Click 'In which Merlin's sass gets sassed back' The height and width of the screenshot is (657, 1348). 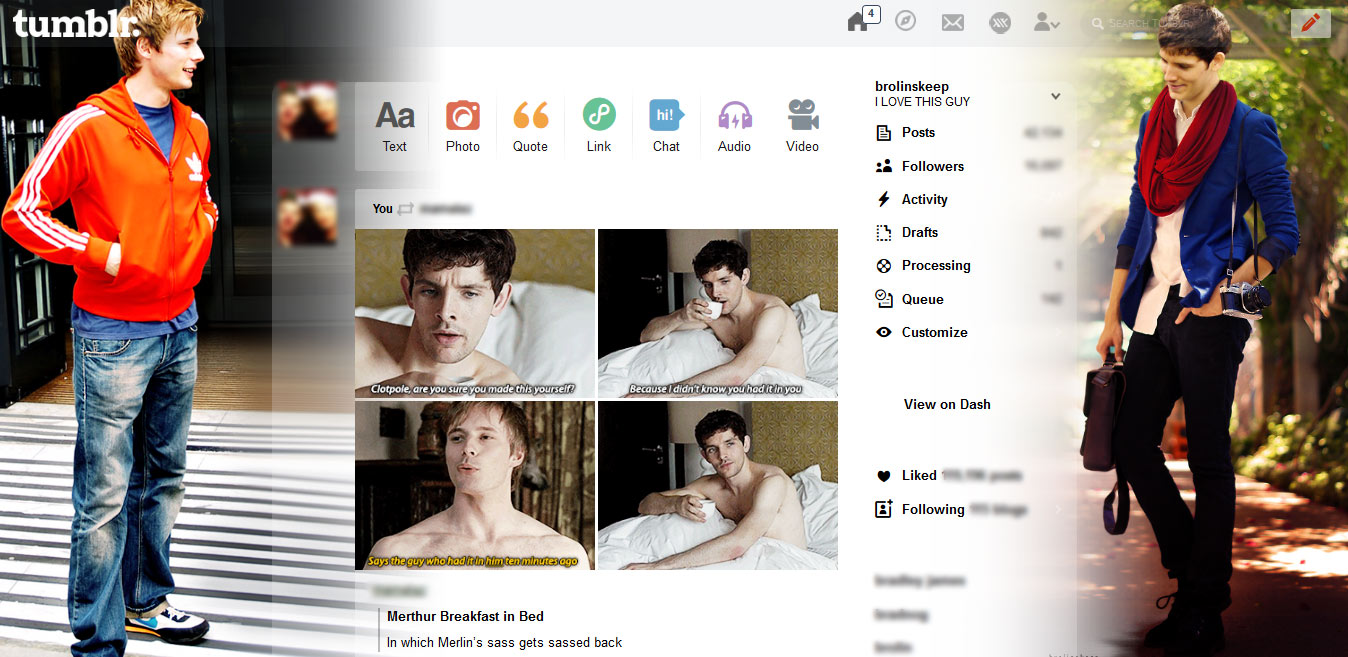coord(505,642)
